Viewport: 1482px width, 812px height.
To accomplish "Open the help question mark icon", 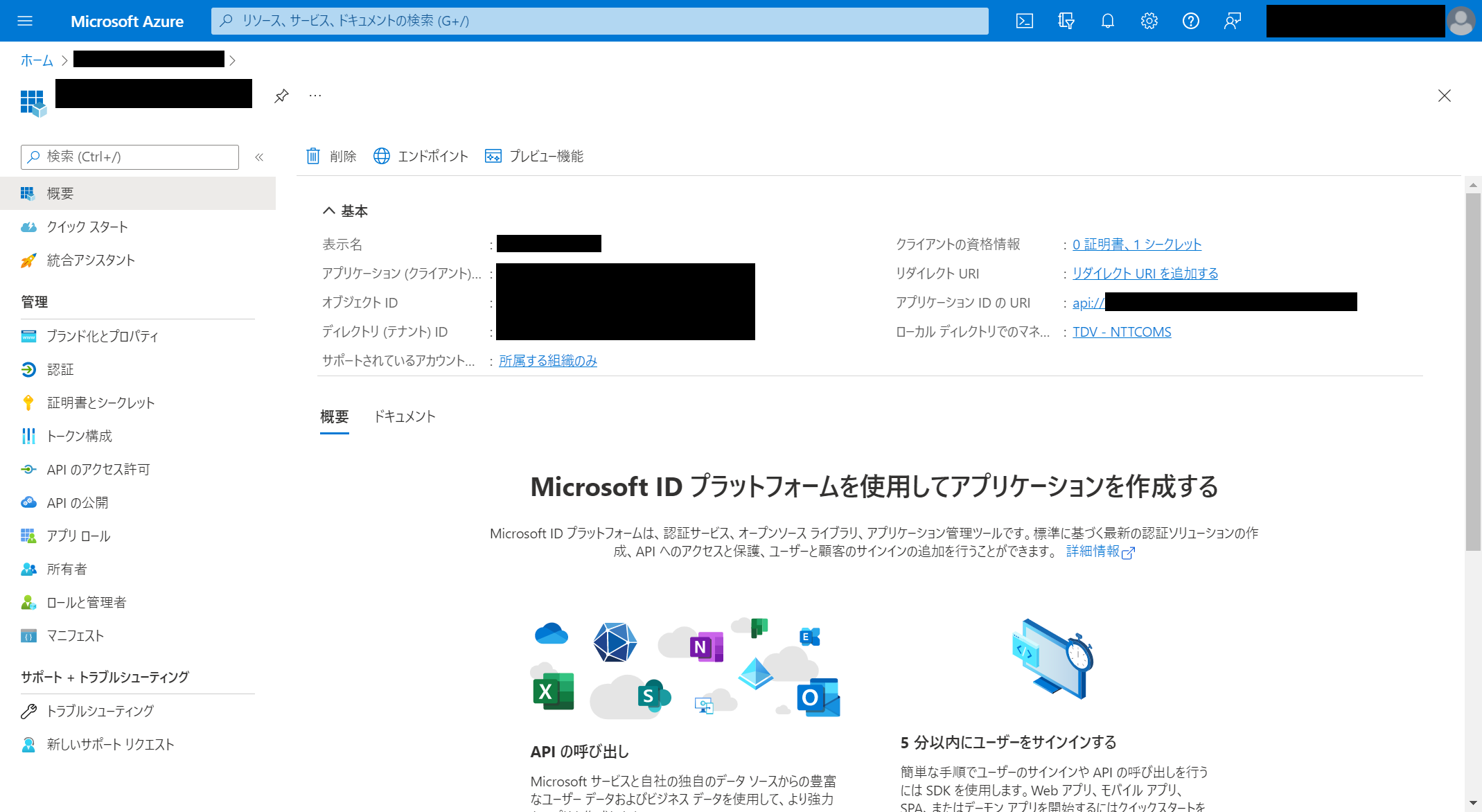I will [1191, 21].
